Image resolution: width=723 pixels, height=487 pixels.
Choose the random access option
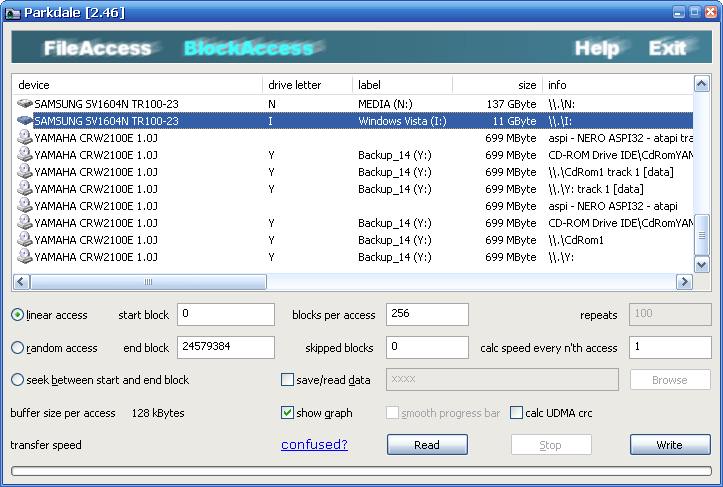coord(18,348)
